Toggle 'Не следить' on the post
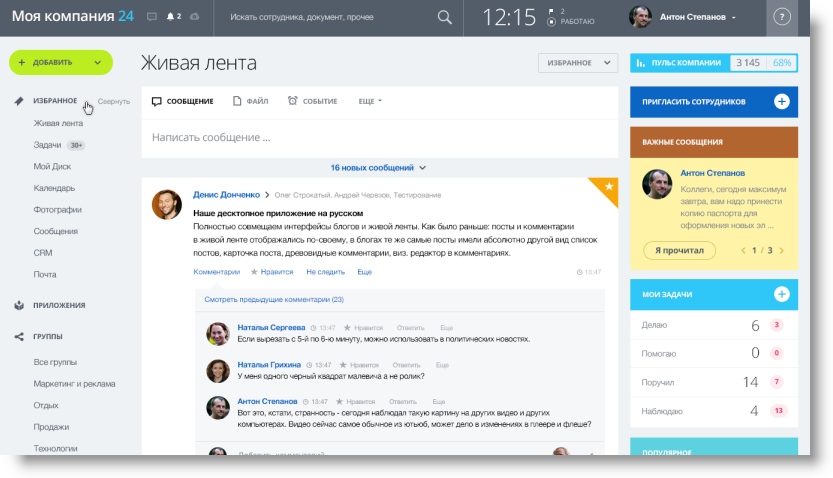 tap(325, 272)
